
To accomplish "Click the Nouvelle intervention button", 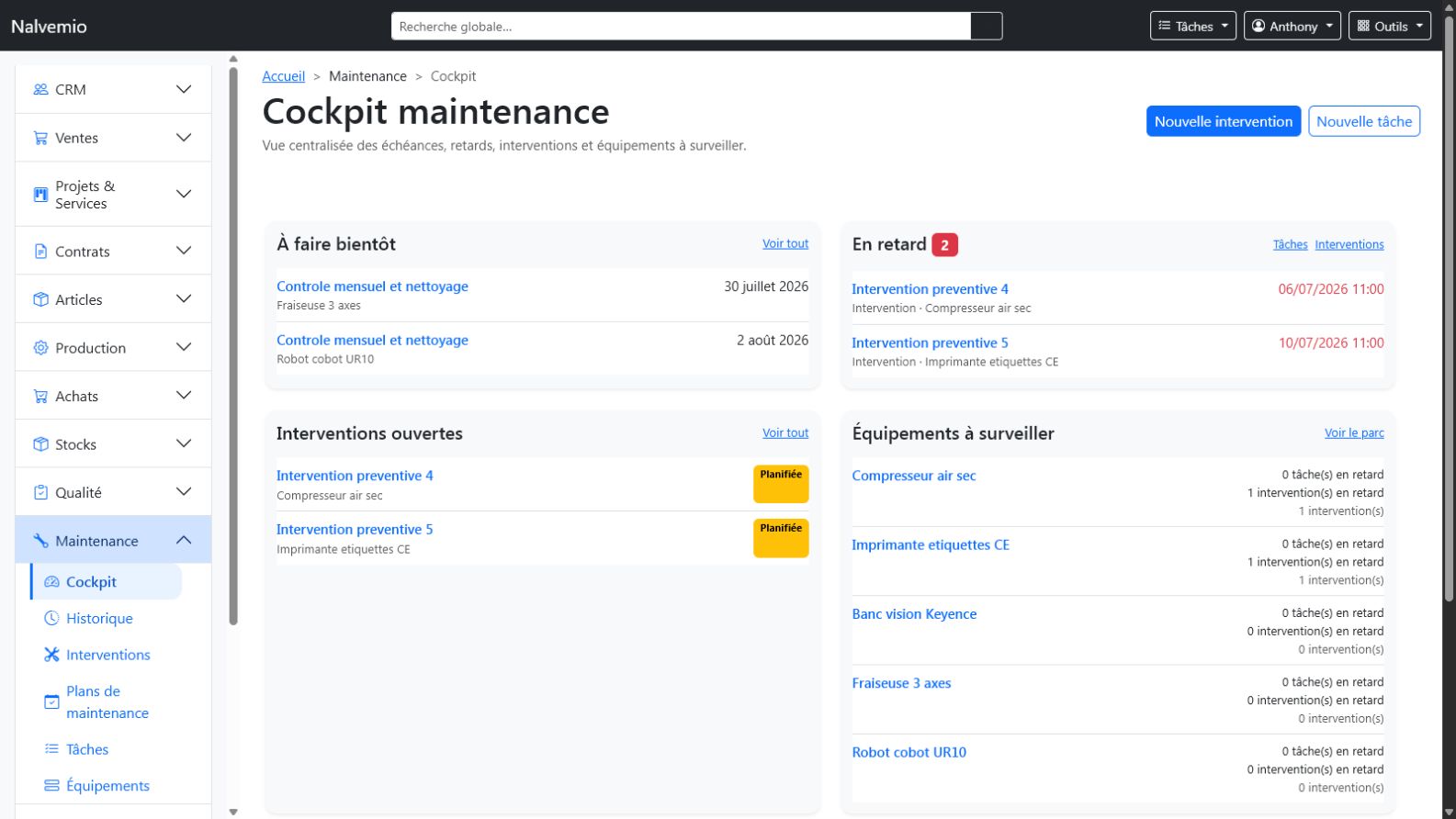I will pyautogui.click(x=1223, y=121).
